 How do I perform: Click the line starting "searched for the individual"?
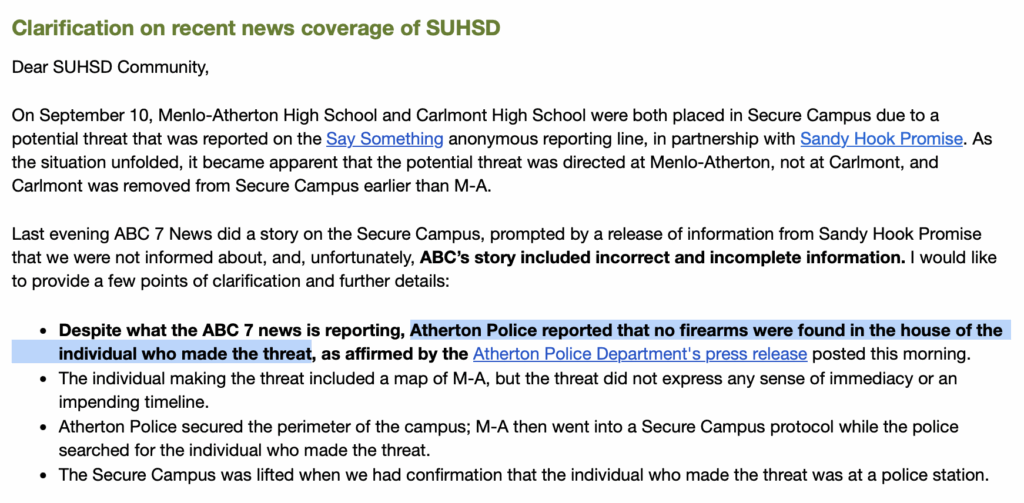tap(250, 448)
